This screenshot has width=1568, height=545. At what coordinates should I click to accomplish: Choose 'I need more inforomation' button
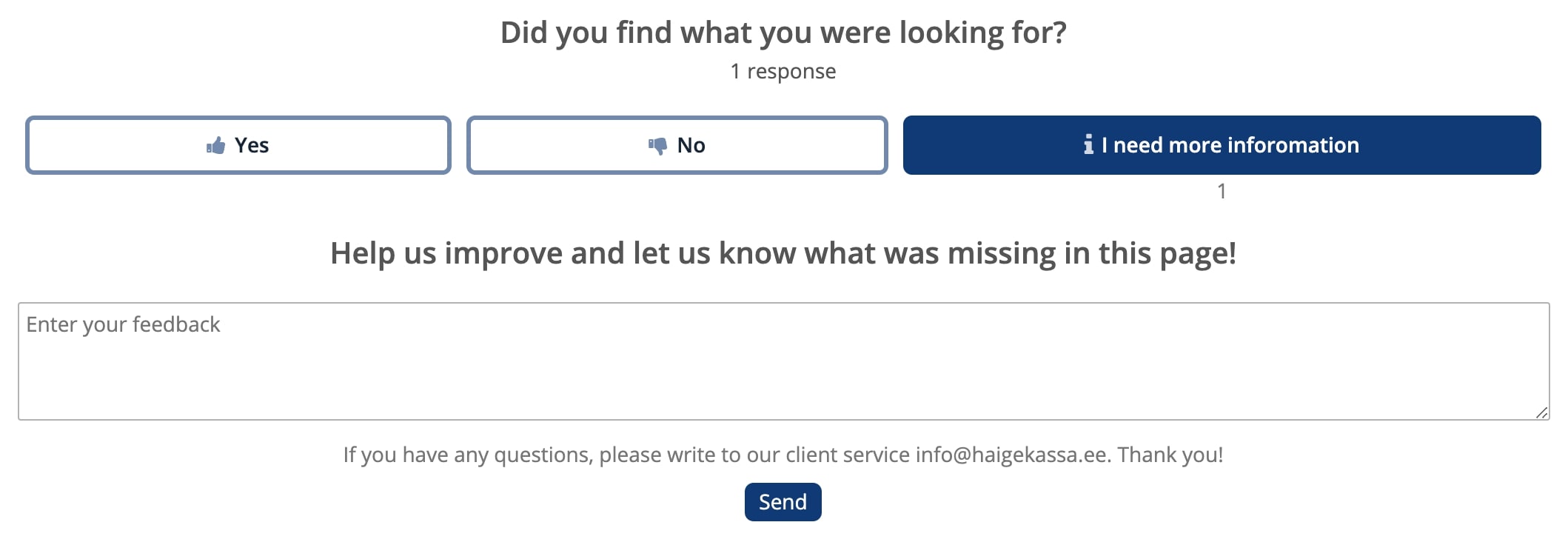tap(1222, 145)
